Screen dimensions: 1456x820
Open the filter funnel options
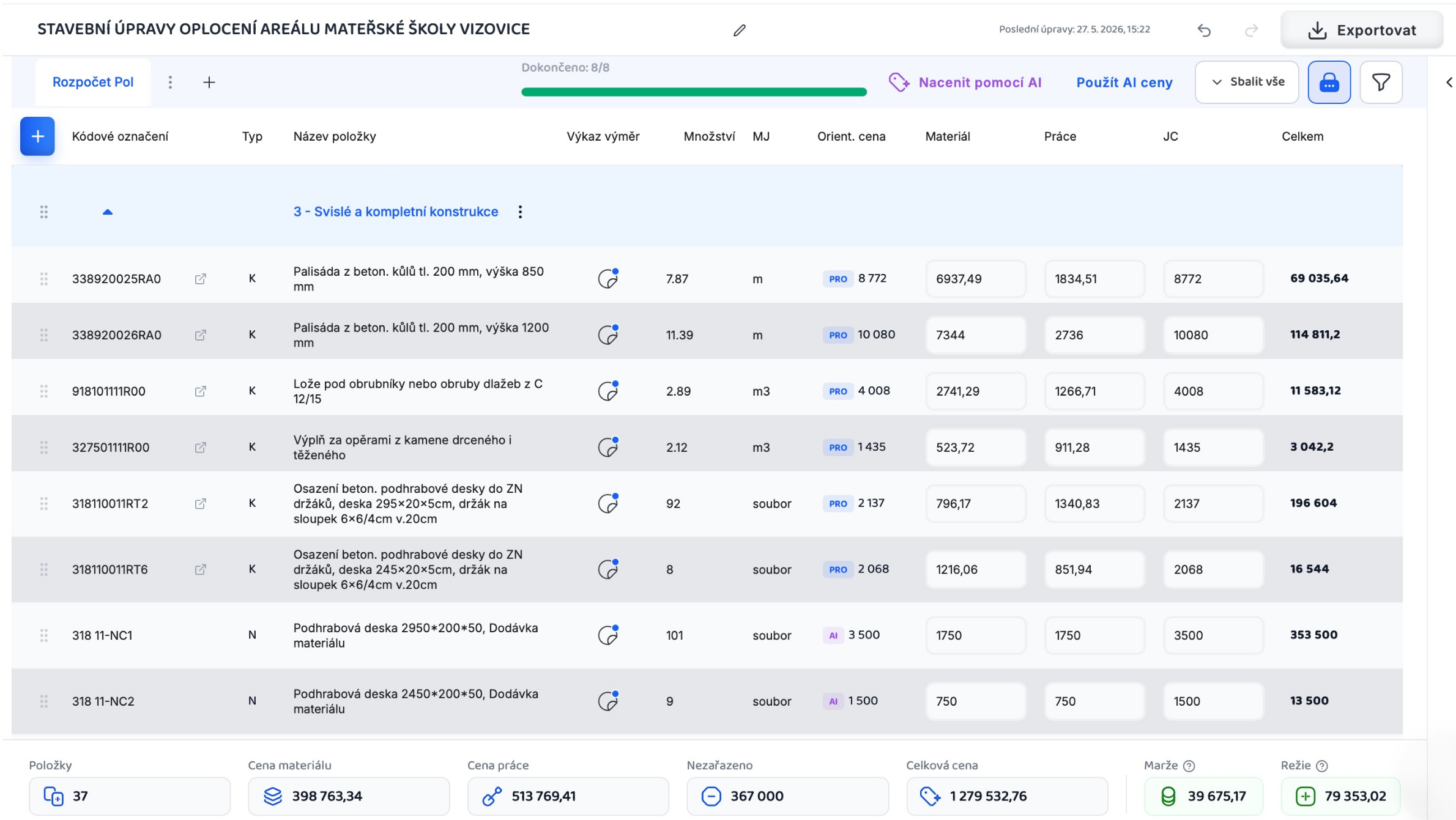point(1381,82)
